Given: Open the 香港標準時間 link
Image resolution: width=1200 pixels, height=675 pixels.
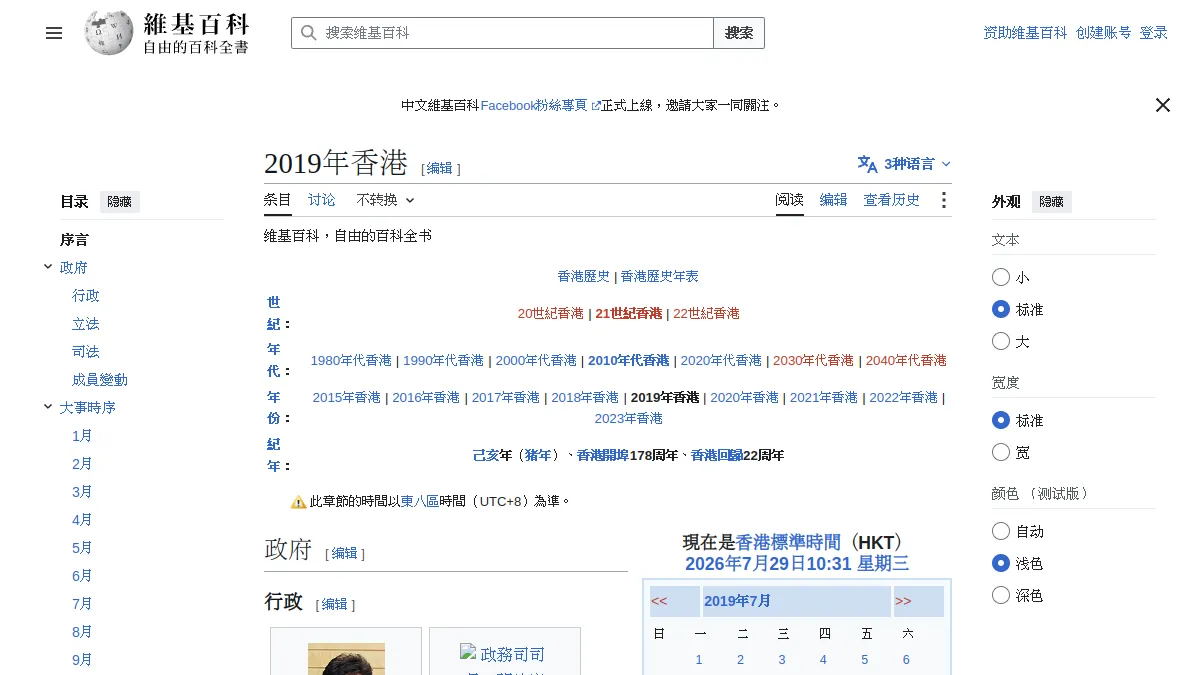Looking at the screenshot, I should click(x=788, y=542).
